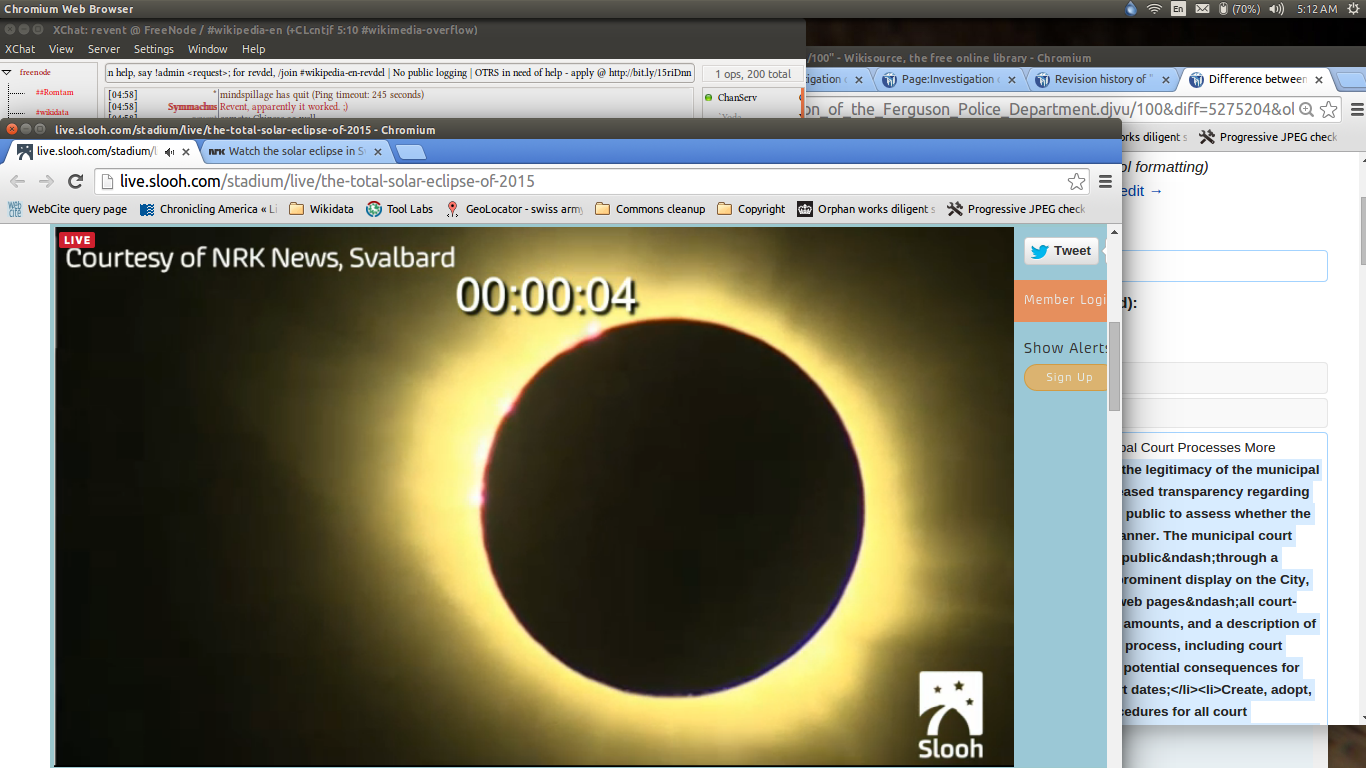Open the system power gear menu
Screen dimensions: 1366x768
(x=1353, y=9)
